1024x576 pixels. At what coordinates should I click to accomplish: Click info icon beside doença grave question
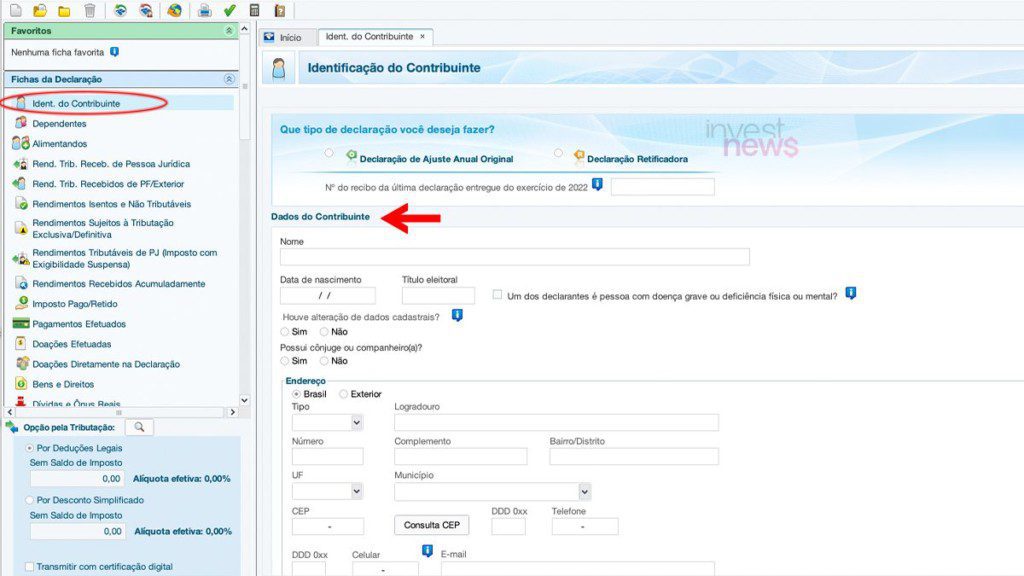[850, 293]
